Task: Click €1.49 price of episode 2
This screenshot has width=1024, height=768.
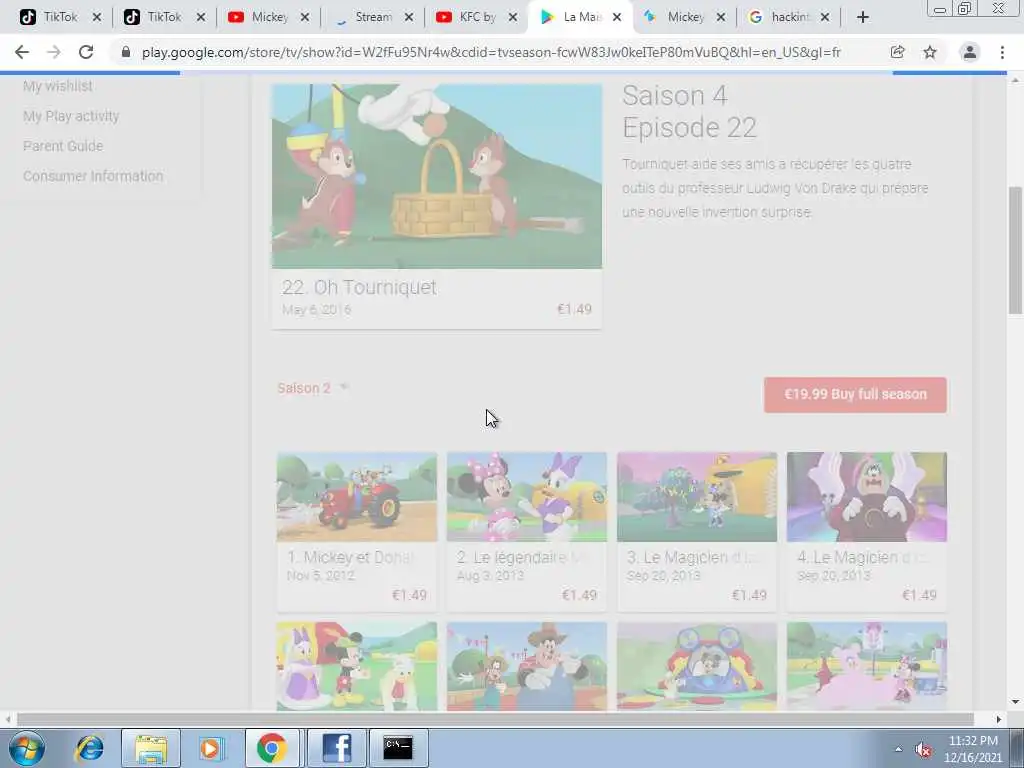Action: pos(579,595)
